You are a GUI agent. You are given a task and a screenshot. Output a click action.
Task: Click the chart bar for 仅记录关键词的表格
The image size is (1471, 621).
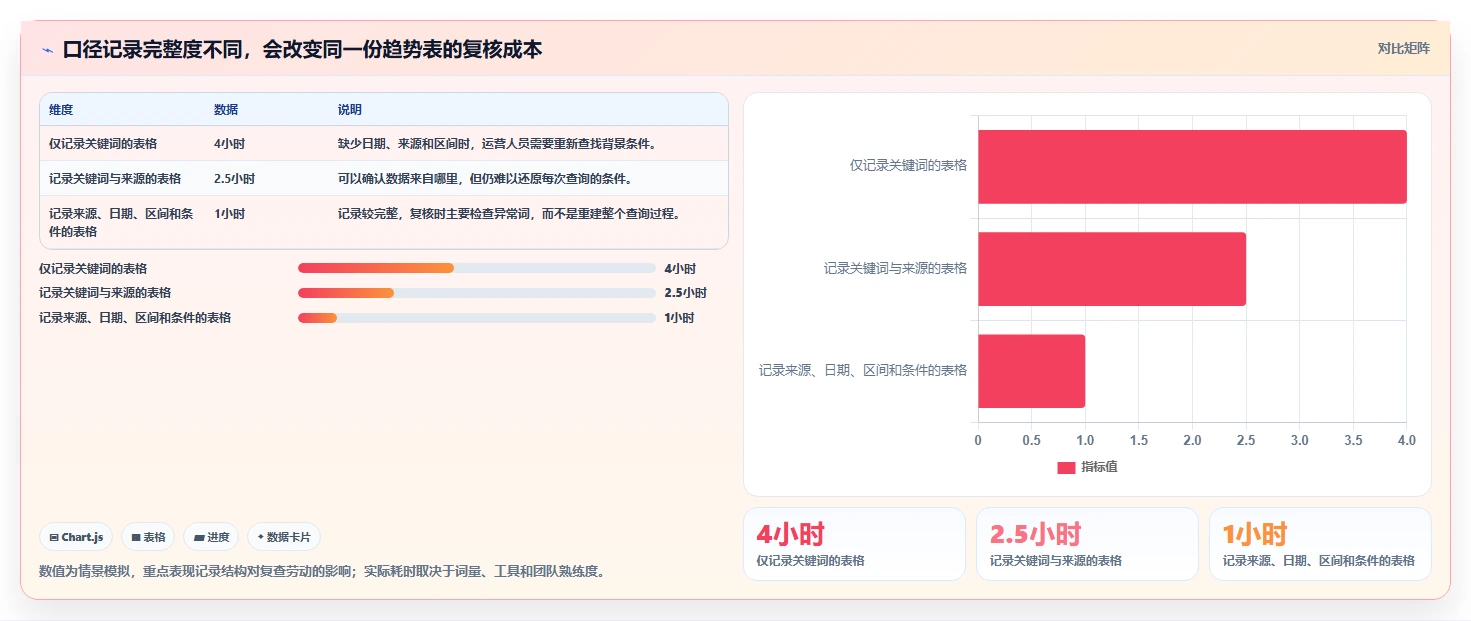[x=1192, y=167]
